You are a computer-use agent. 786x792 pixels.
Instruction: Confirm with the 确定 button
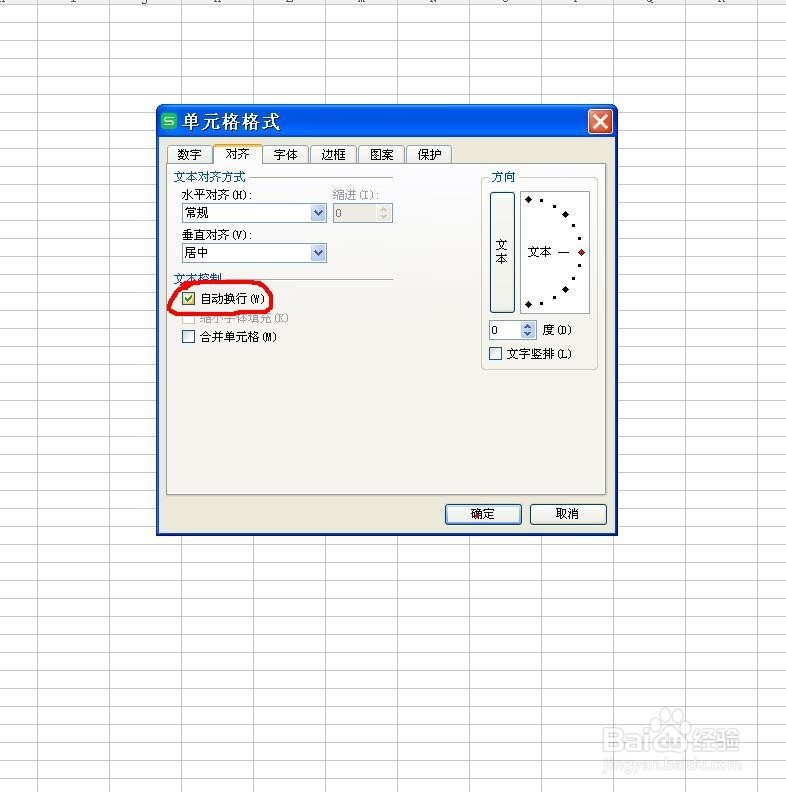[483, 514]
